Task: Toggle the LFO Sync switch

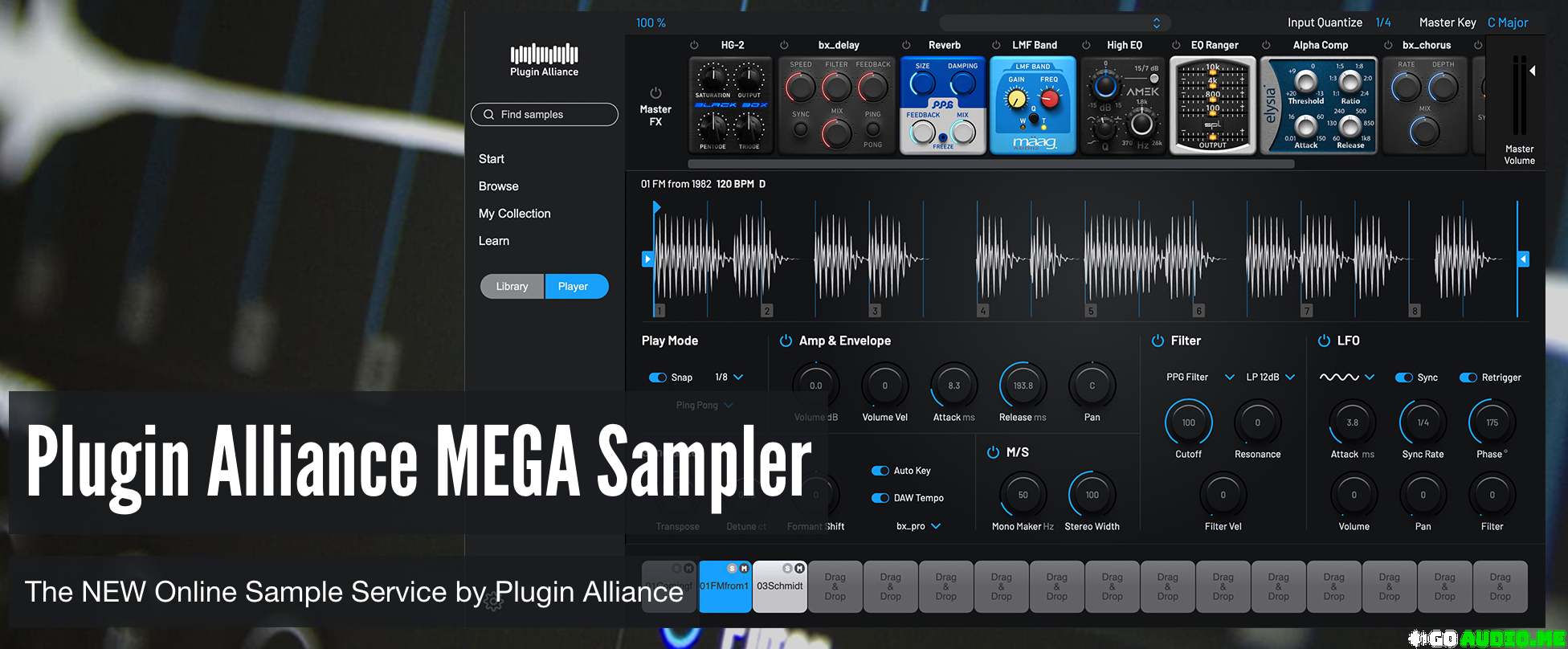Action: [1404, 378]
